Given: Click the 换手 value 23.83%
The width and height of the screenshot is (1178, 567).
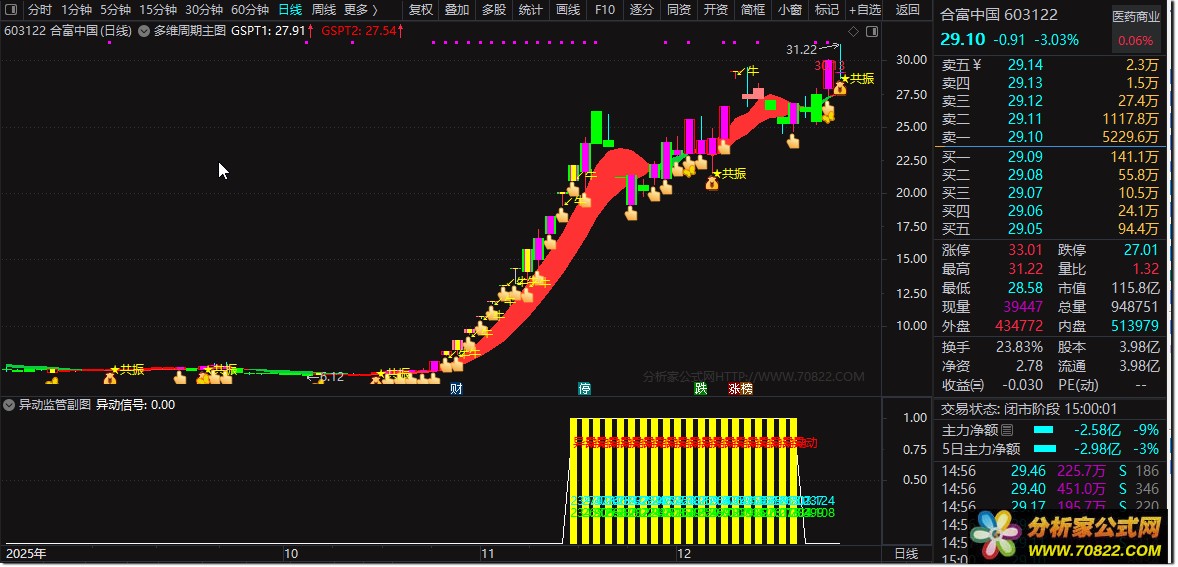Looking at the screenshot, I should tap(1018, 347).
